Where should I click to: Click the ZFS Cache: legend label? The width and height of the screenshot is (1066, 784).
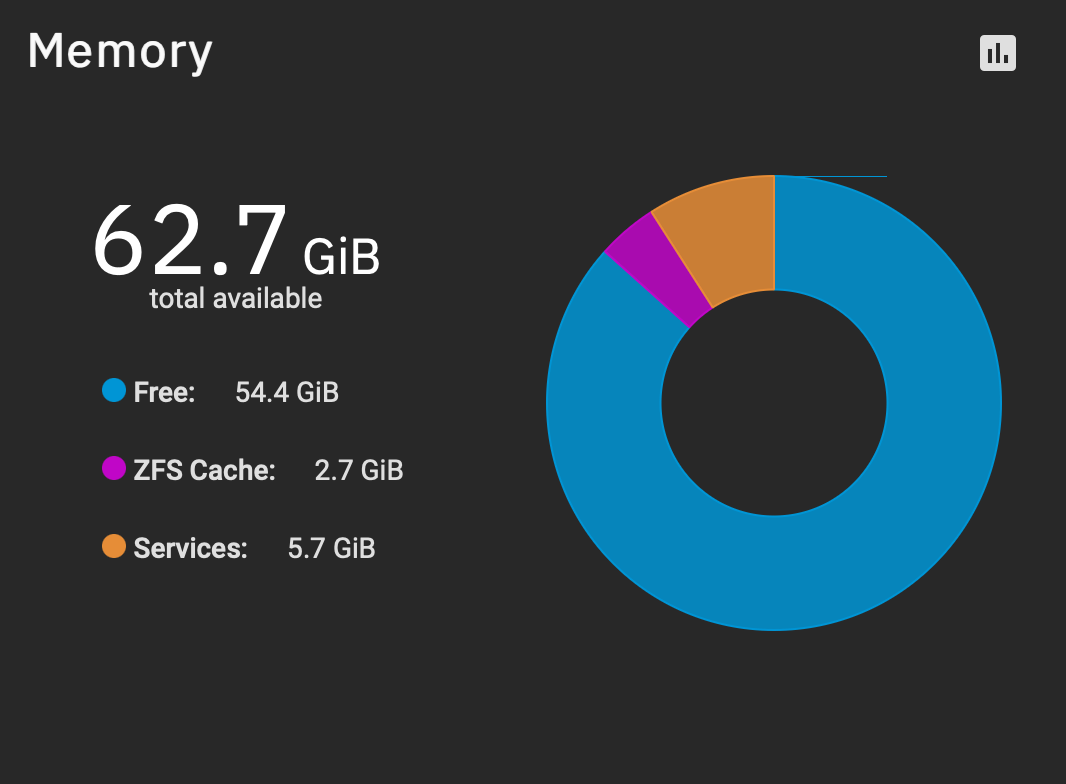tap(205, 470)
